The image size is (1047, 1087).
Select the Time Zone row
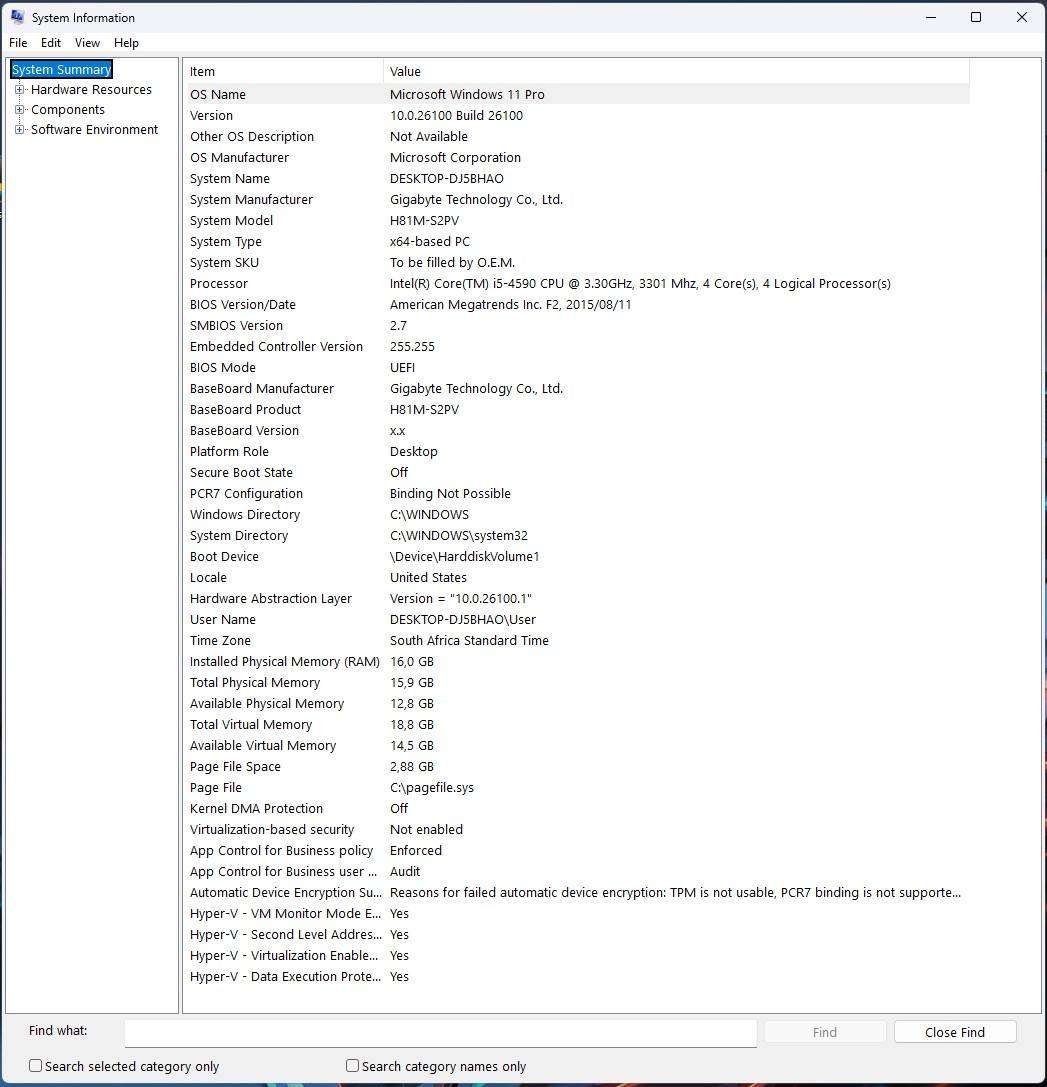[400, 640]
